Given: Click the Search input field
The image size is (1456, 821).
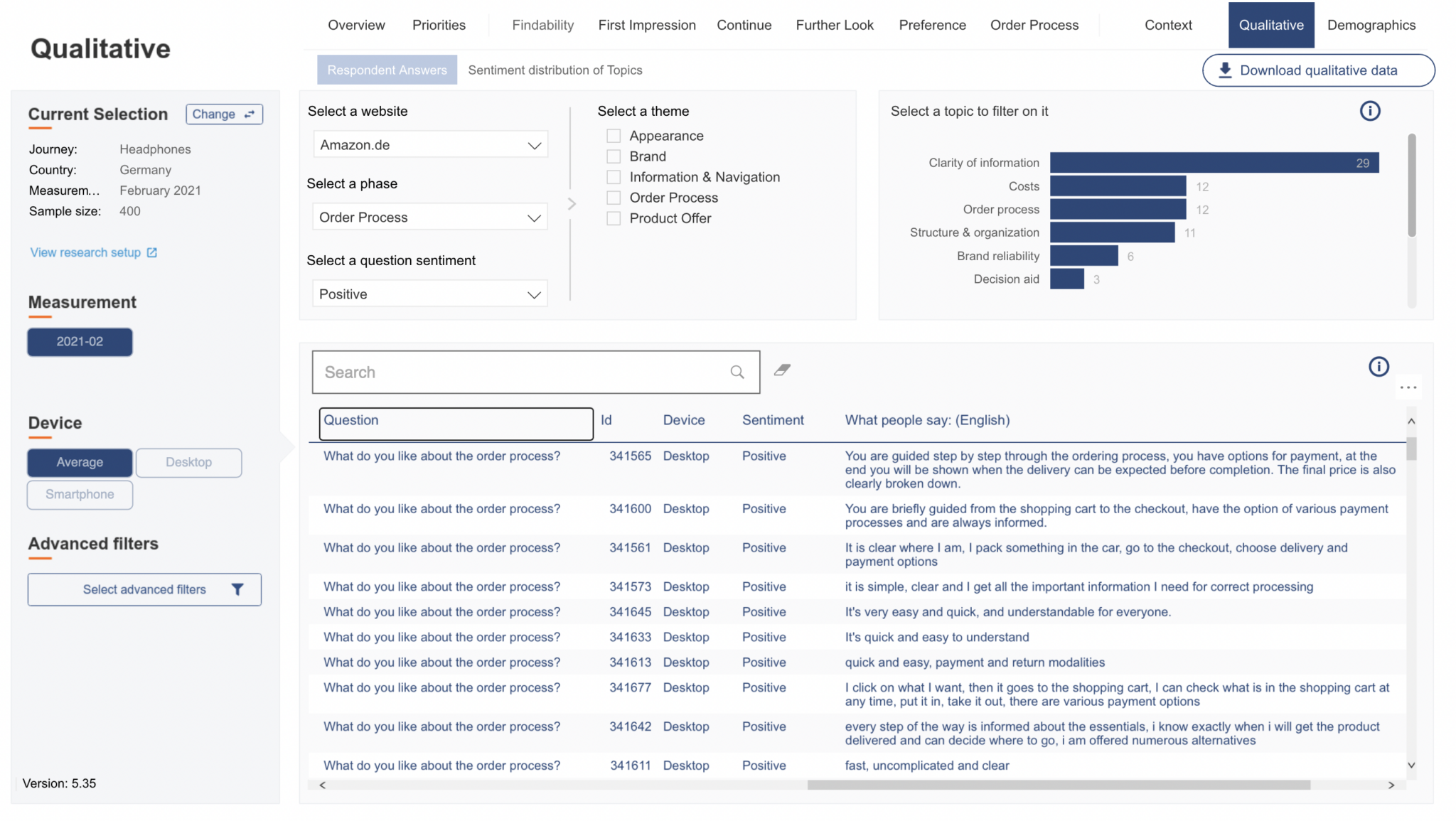Looking at the screenshot, I should (519, 372).
